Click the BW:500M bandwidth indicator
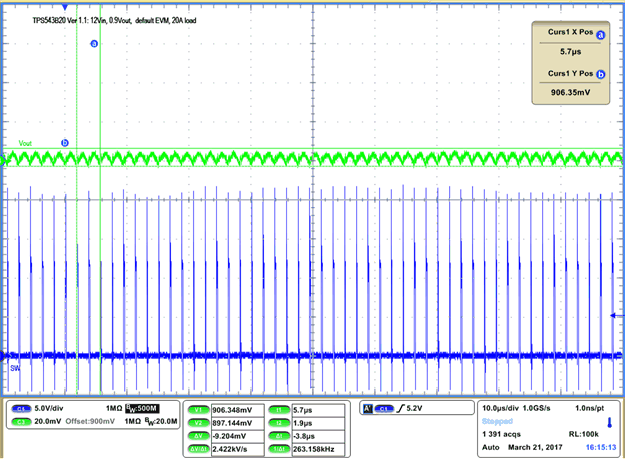Screen dimensions: 626x459 tap(143, 408)
